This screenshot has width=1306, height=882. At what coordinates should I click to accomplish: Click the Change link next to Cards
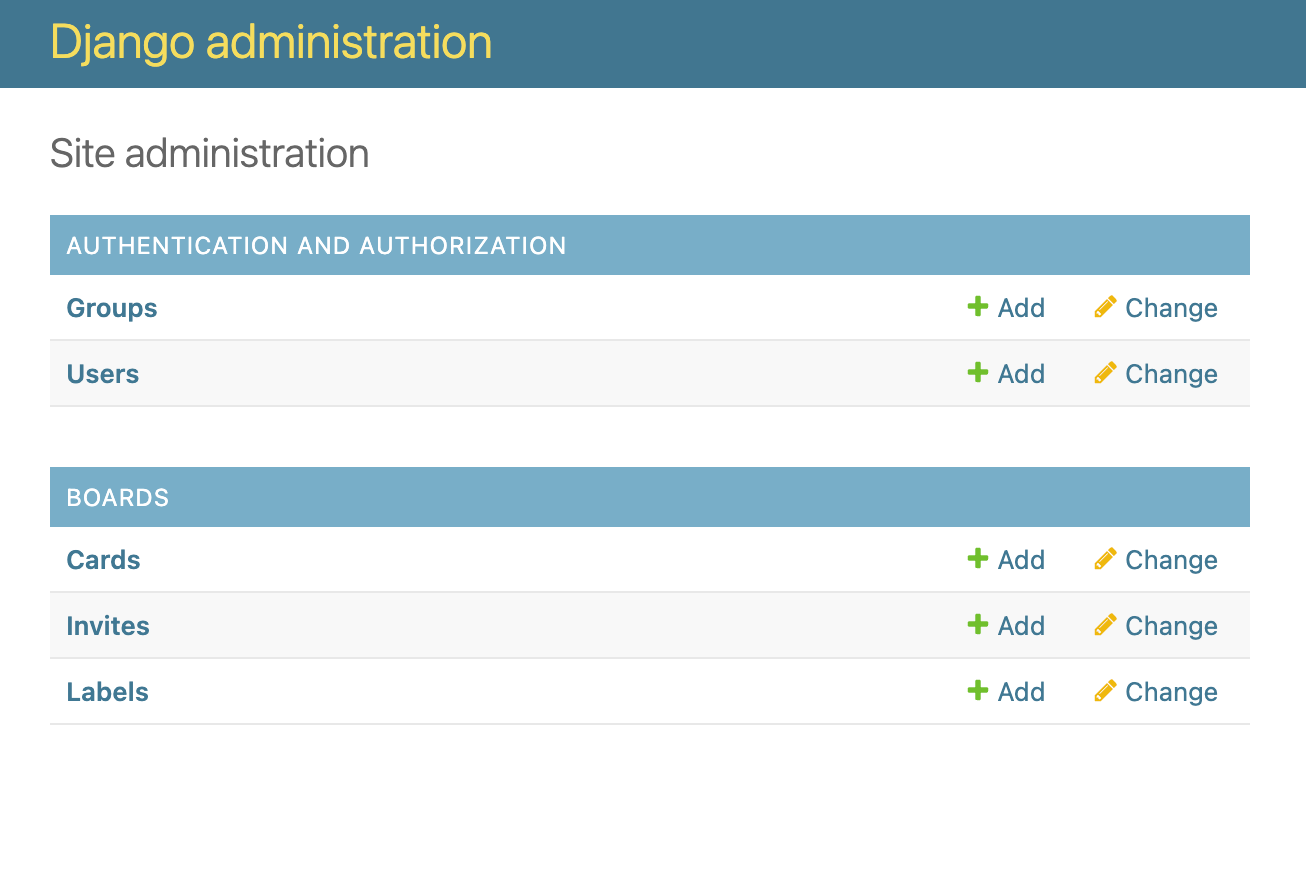(x=1171, y=559)
